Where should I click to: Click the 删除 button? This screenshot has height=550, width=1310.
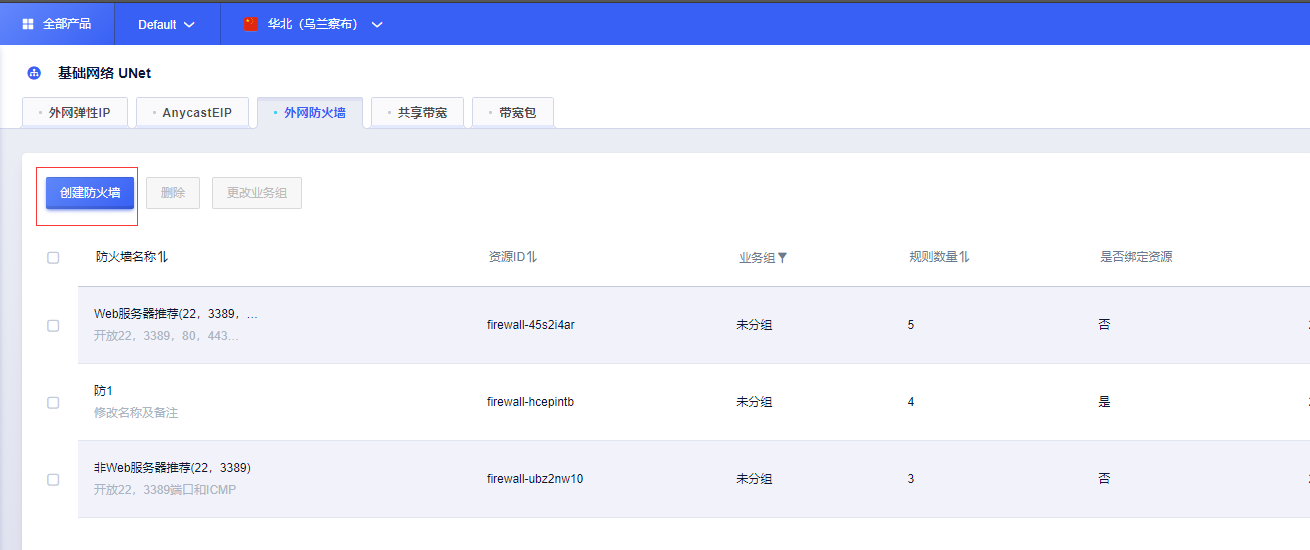tap(173, 193)
